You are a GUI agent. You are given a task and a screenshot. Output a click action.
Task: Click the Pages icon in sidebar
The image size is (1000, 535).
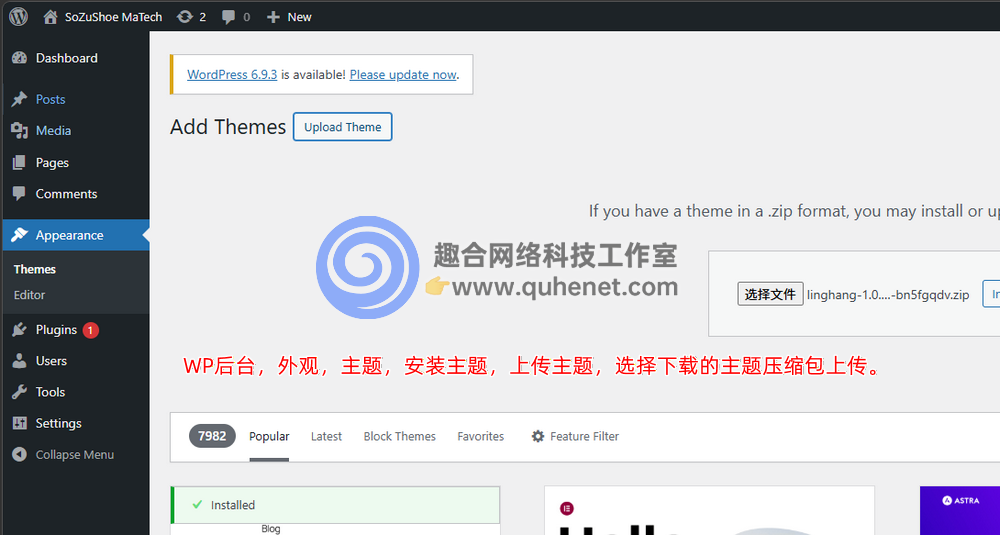[20, 163]
